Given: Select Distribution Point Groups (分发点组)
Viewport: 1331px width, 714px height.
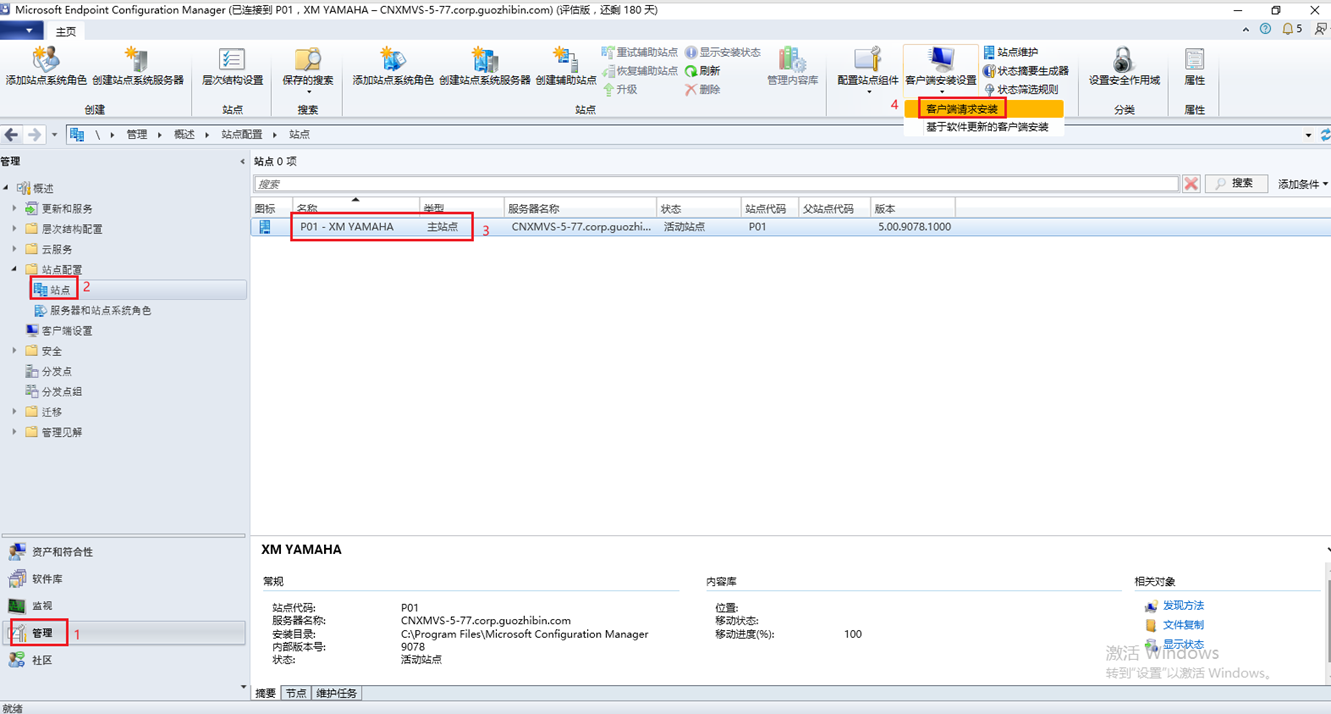Looking at the screenshot, I should tap(61, 391).
